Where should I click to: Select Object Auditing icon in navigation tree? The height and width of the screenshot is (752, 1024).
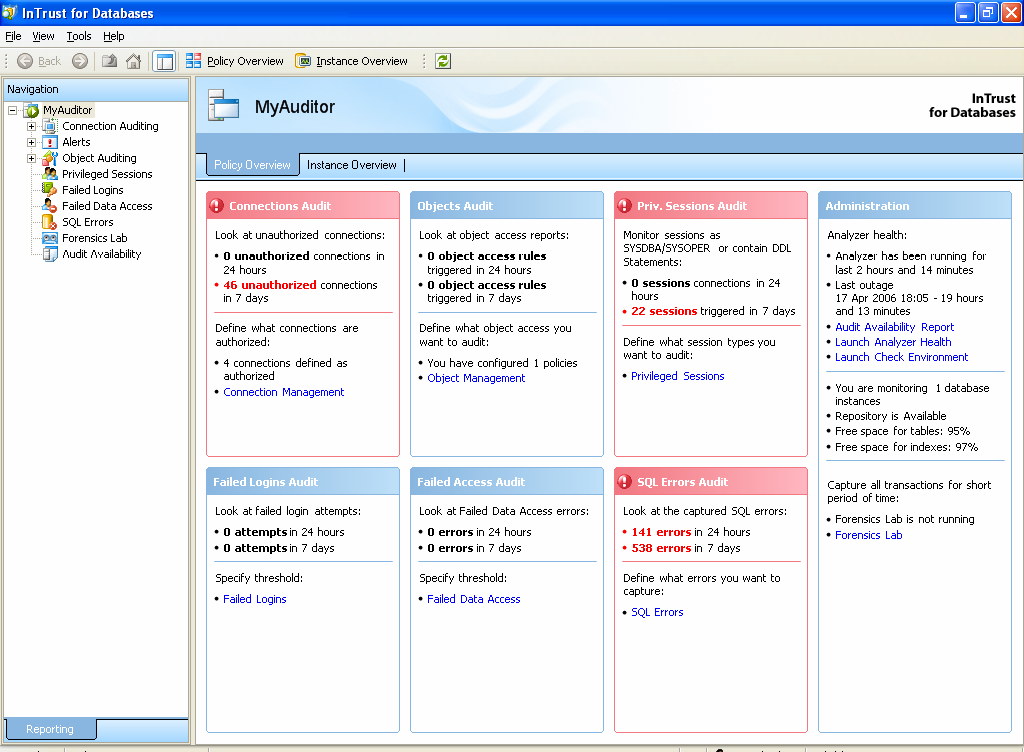pos(50,158)
